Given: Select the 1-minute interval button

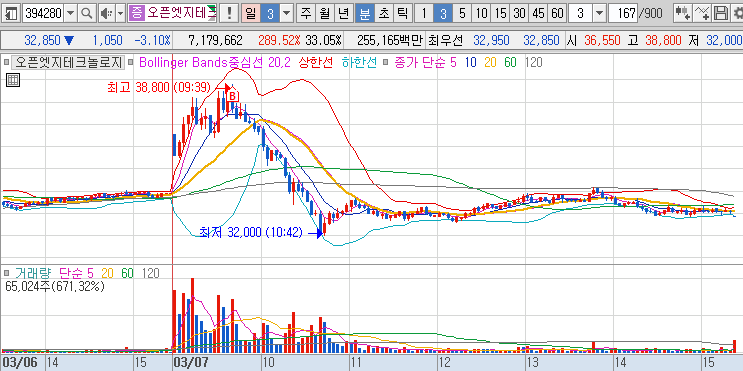Looking at the screenshot, I should point(424,13).
